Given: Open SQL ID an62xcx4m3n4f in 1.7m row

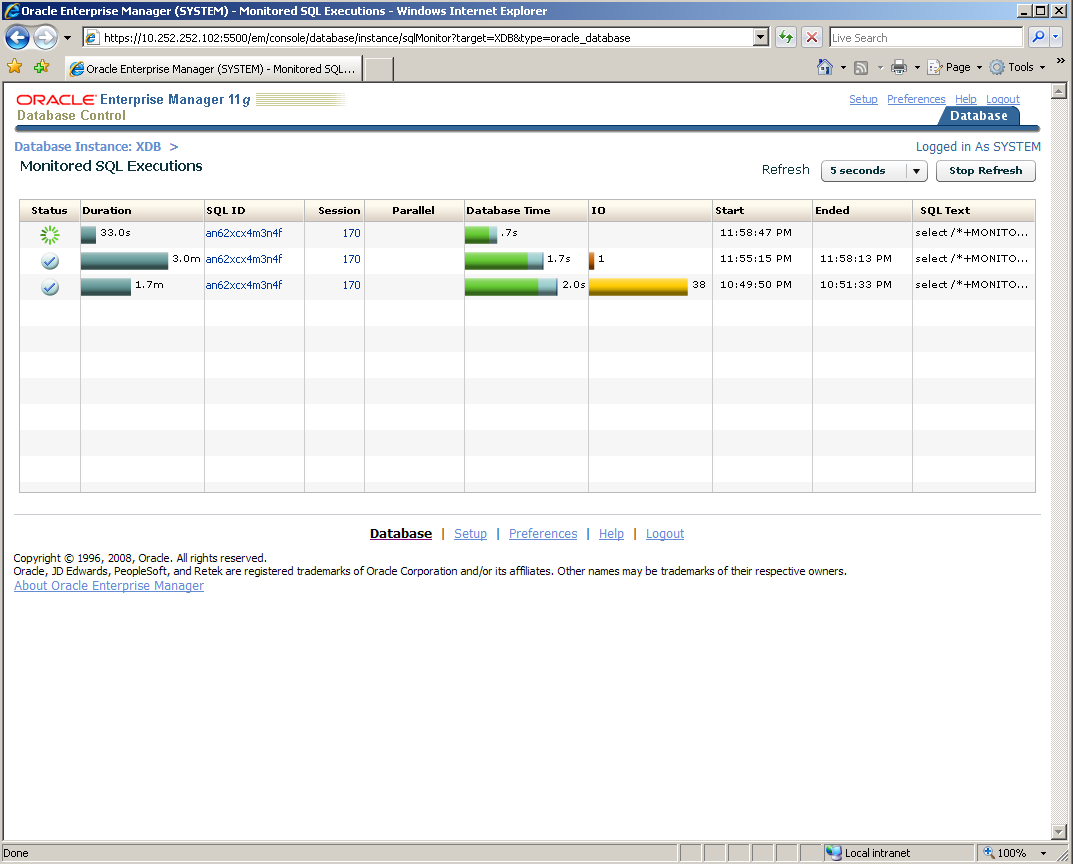Looking at the screenshot, I should click(x=244, y=285).
